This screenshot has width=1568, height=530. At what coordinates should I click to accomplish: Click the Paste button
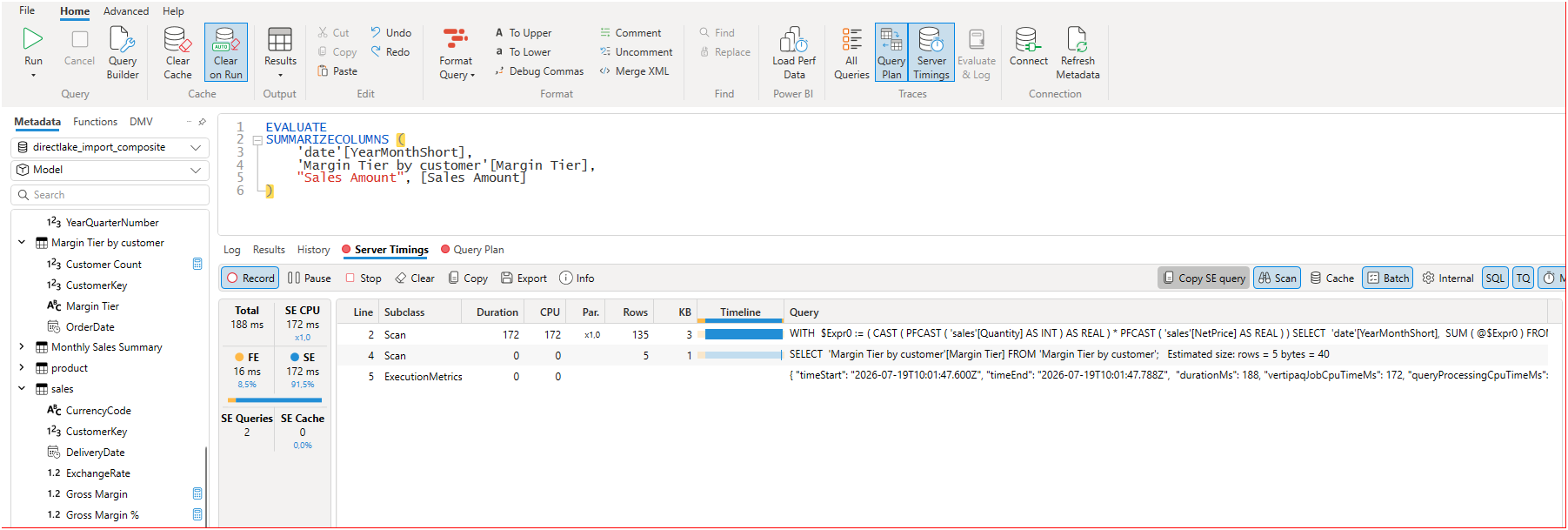click(x=337, y=71)
